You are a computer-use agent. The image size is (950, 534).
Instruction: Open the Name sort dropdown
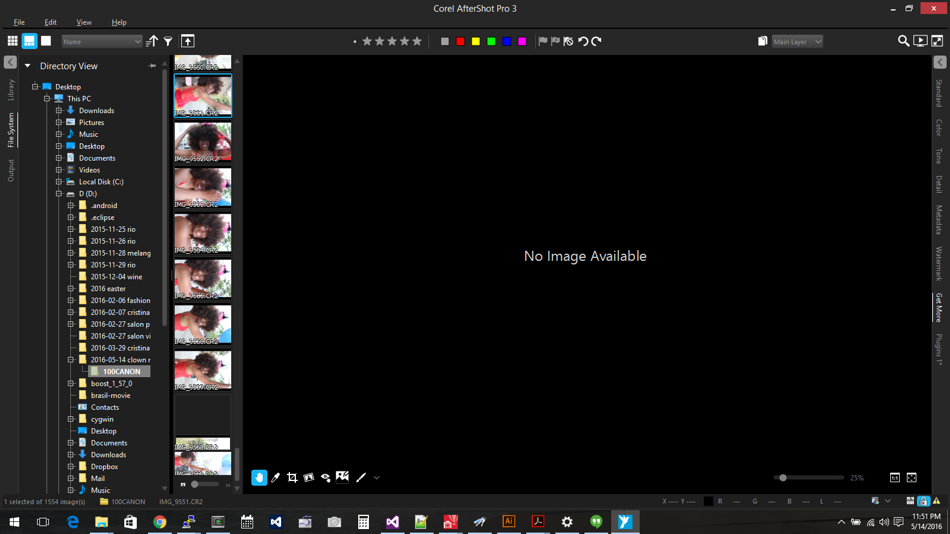102,41
